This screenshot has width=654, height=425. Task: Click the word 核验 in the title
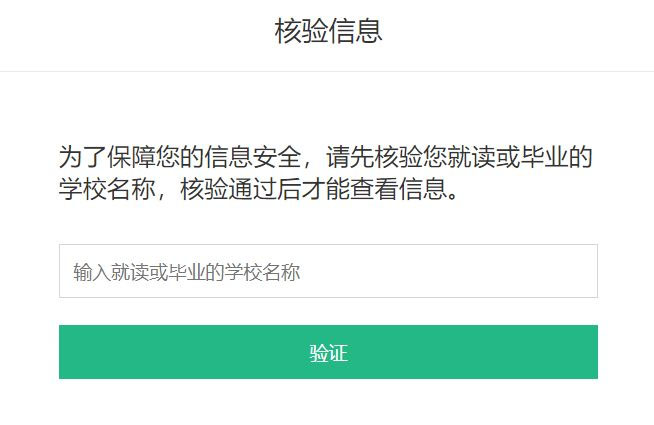pyautogui.click(x=301, y=31)
